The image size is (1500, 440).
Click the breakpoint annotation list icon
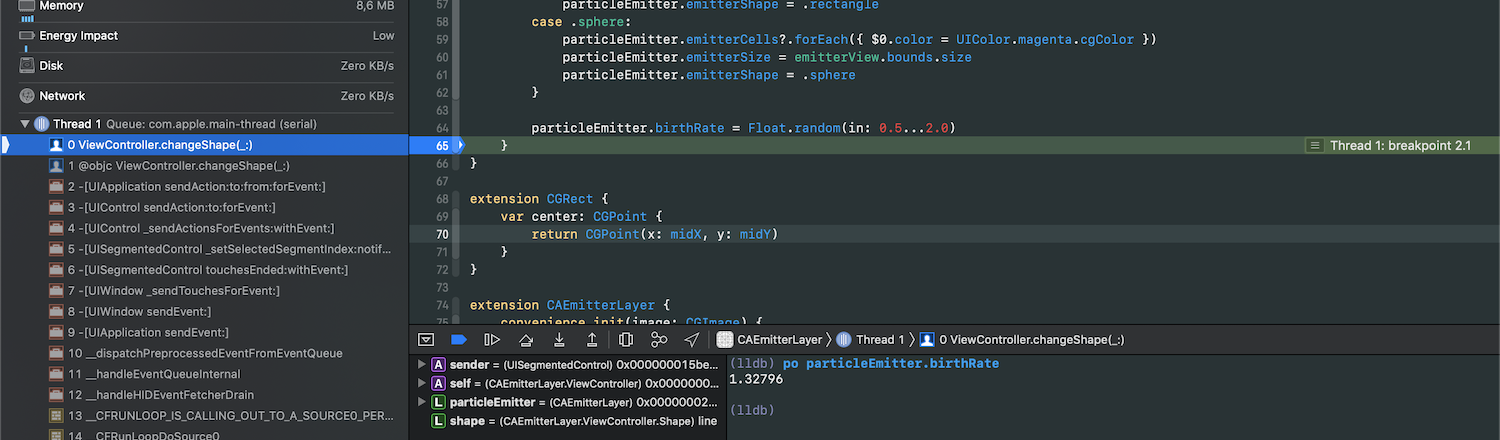[x=1315, y=146]
